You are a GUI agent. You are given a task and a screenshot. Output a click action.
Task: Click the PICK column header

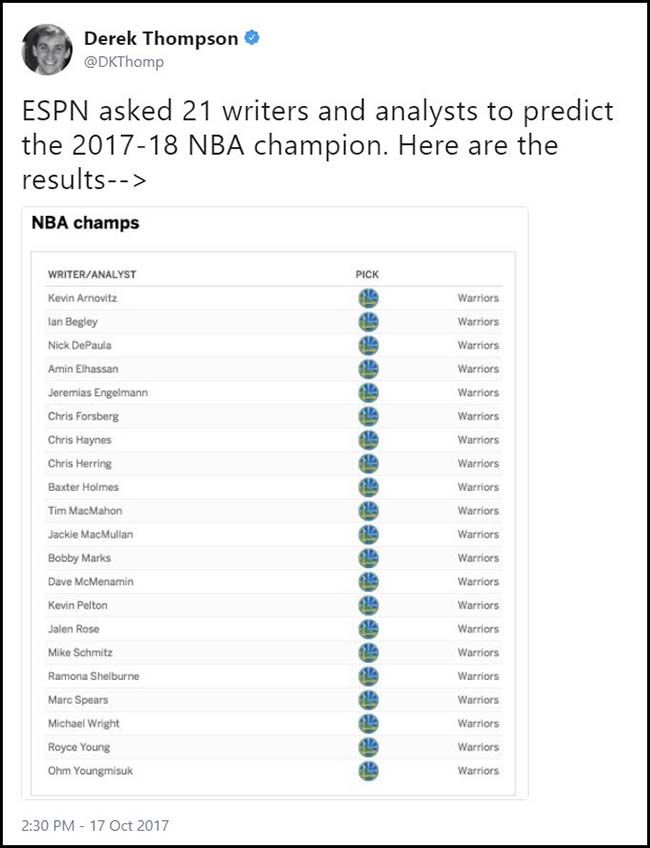(x=367, y=274)
